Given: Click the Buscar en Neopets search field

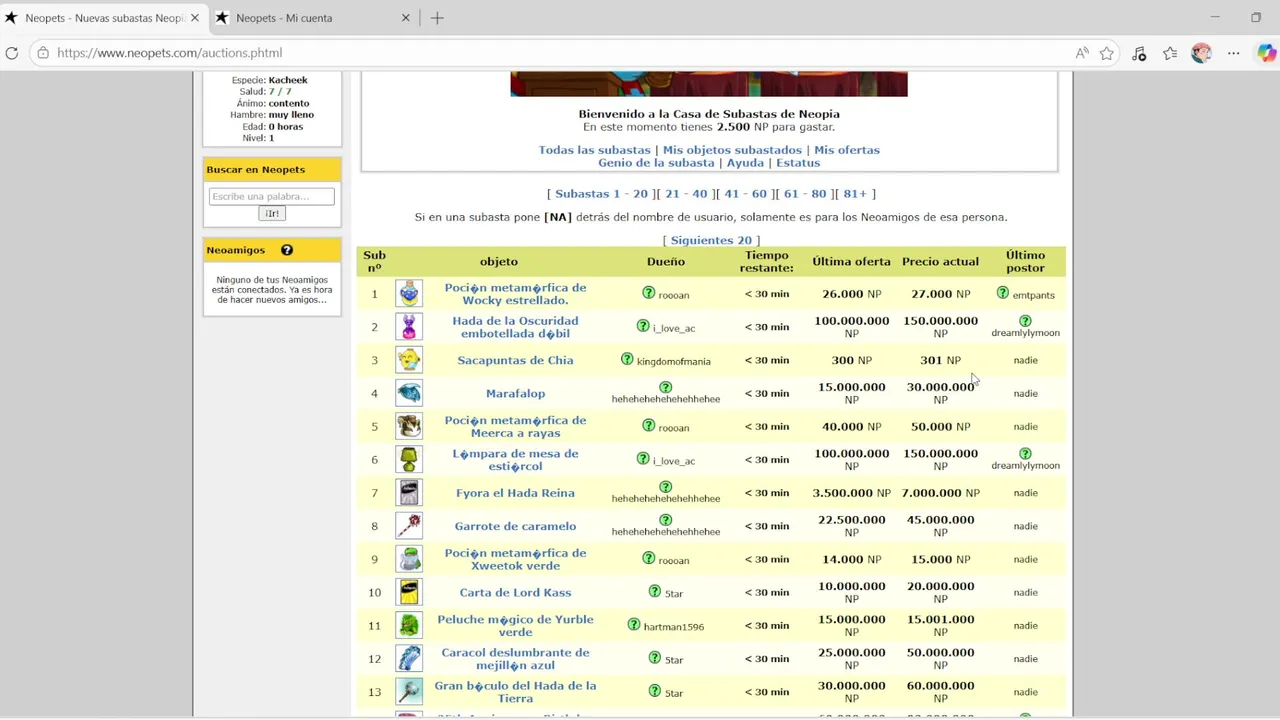Looking at the screenshot, I should click(272, 196).
